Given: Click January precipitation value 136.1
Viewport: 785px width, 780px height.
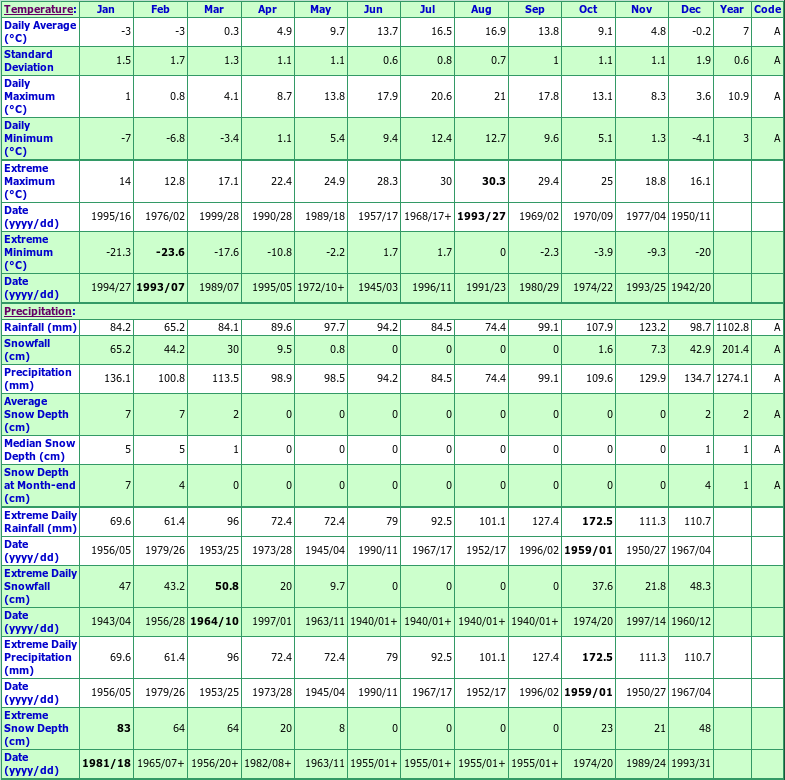Looking at the screenshot, I should click(x=118, y=378).
